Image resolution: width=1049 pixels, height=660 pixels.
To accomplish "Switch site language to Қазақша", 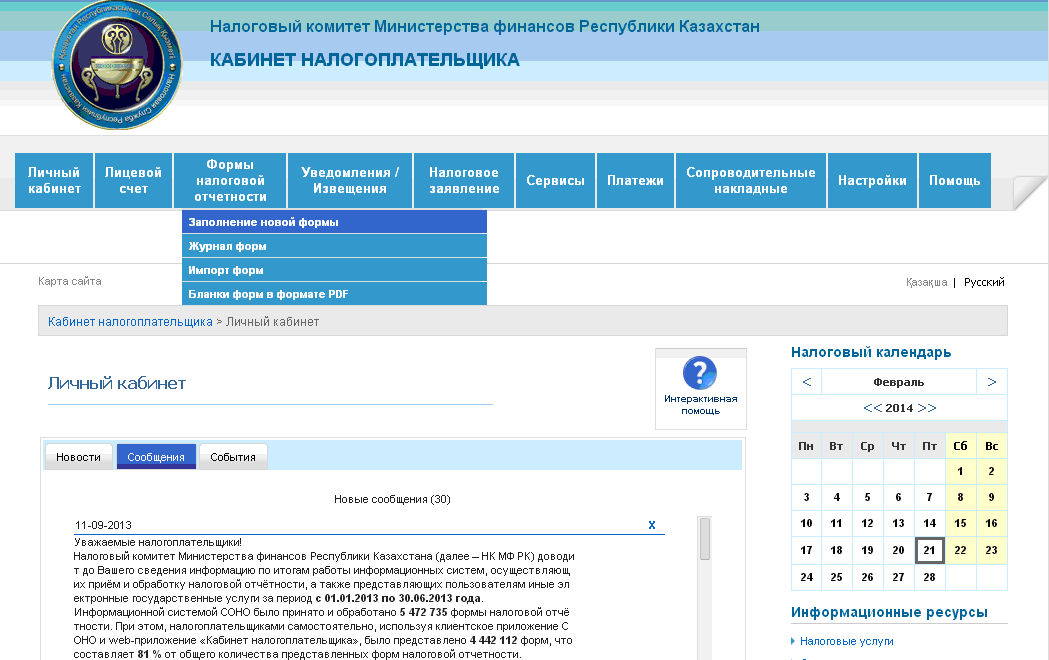I will pyautogui.click(x=926, y=282).
